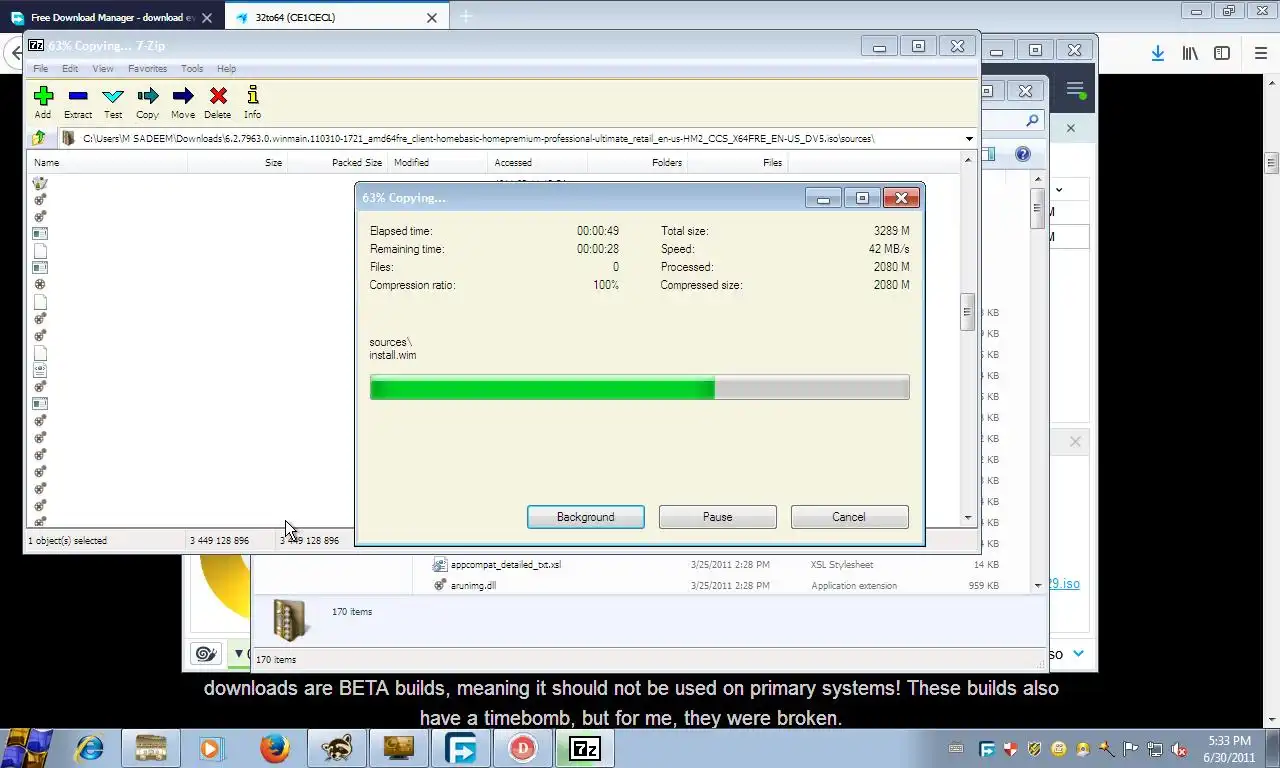
Task: Expand the chevron at the bottom right of Free Download Manager
Action: (x=1078, y=654)
